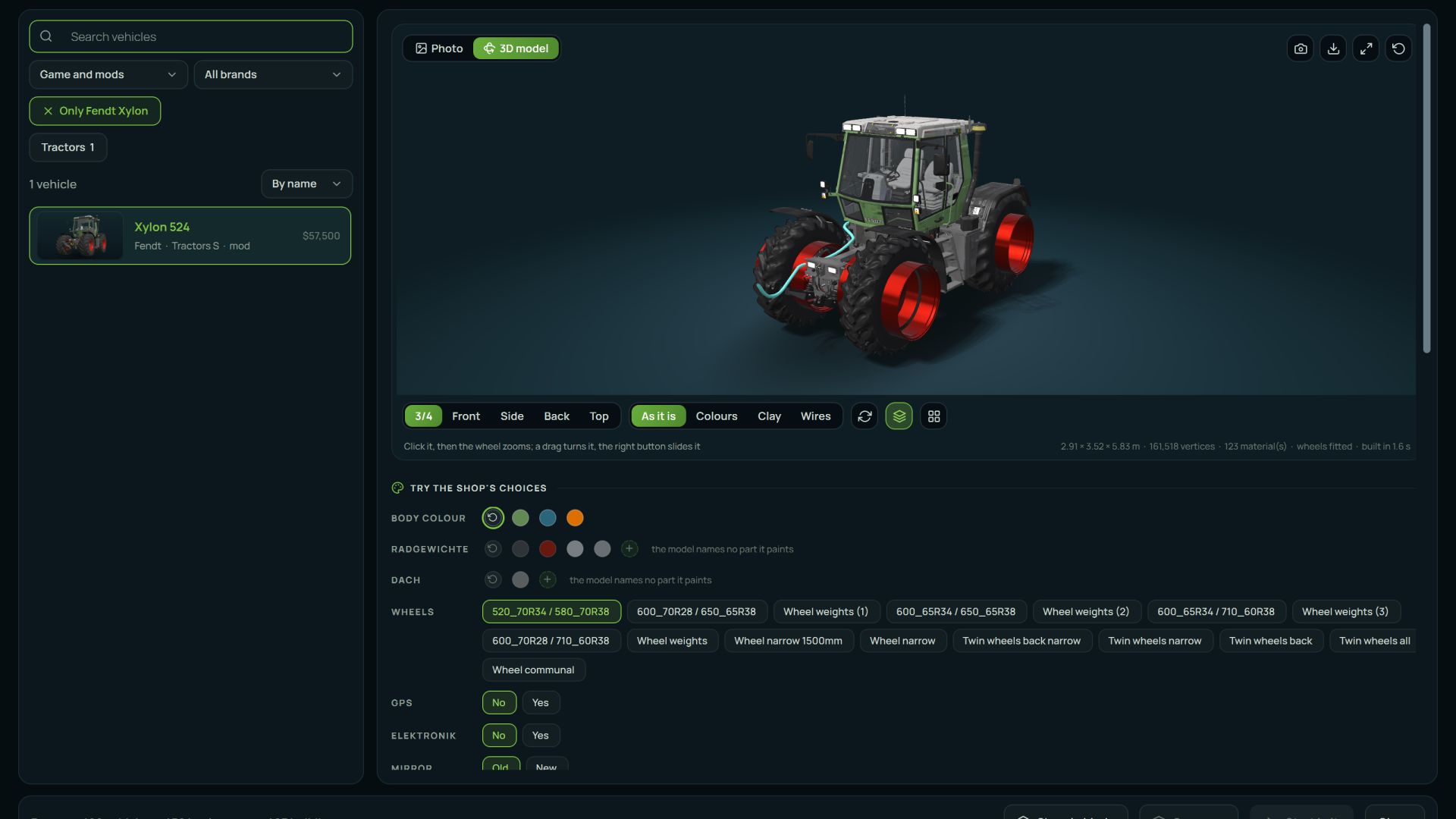Screen dimensions: 1456x819
Task: Click the search magnifier icon
Action: (46, 36)
